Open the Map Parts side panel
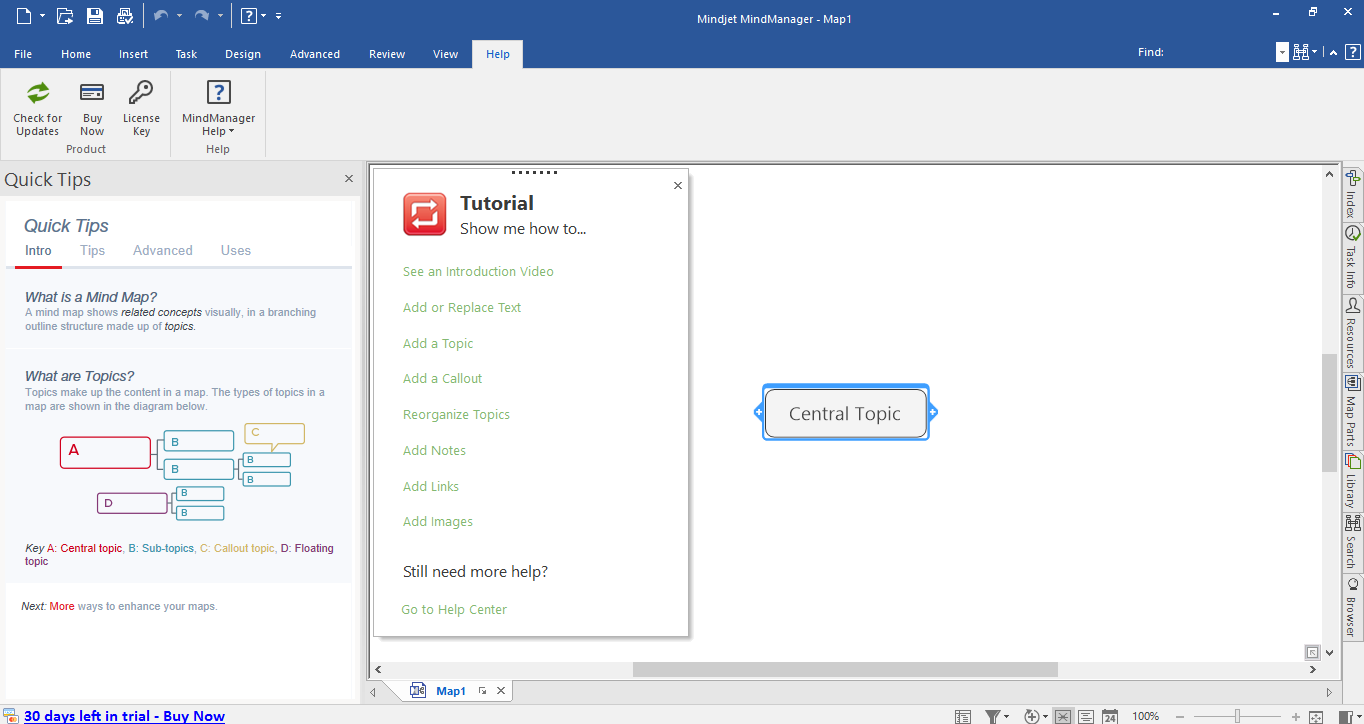 [x=1352, y=411]
